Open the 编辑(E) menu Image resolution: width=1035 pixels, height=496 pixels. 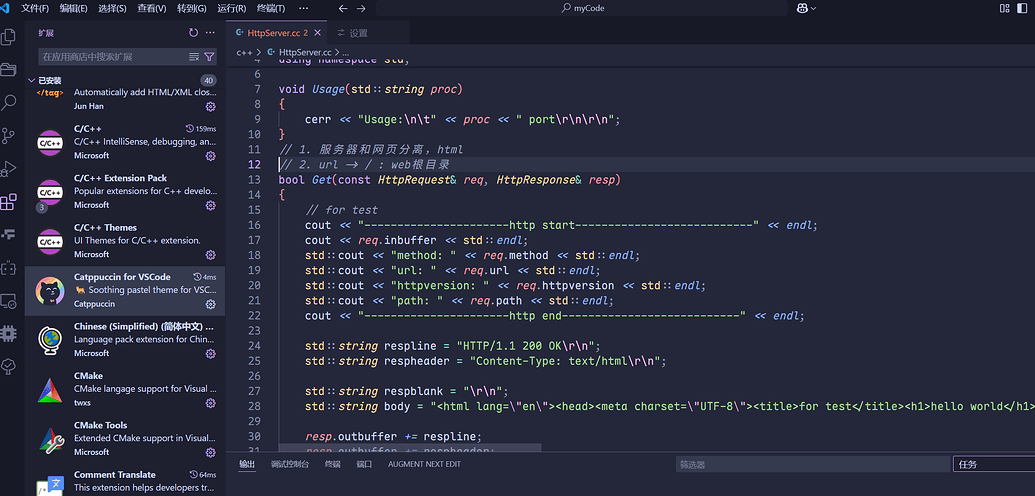click(73, 9)
